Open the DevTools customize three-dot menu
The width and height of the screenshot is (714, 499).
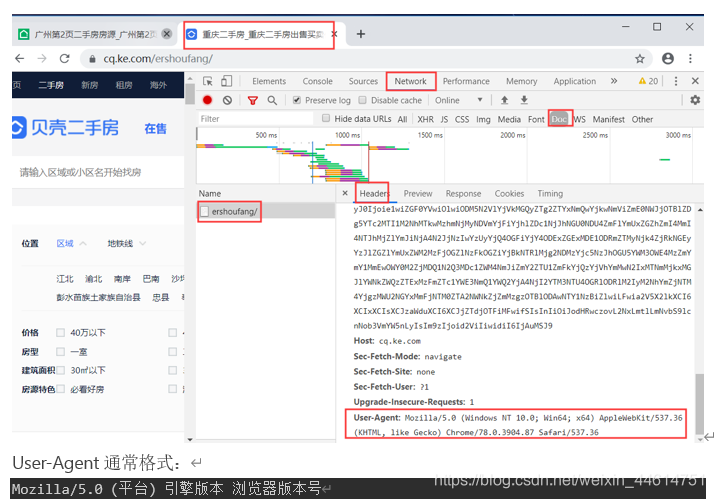(676, 81)
